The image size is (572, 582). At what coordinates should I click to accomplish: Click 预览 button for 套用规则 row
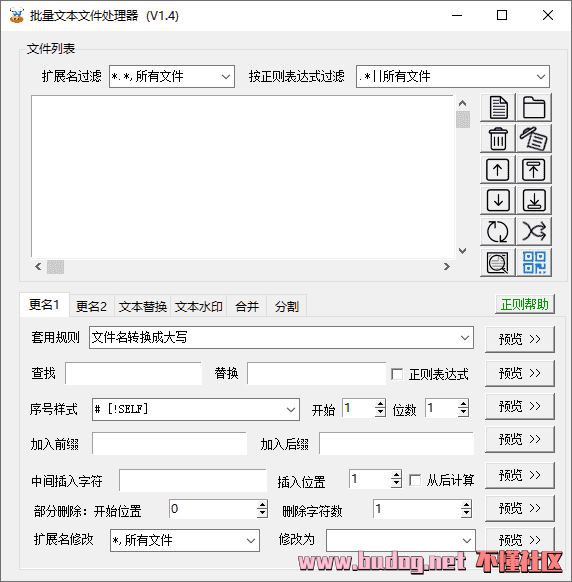tap(520, 339)
